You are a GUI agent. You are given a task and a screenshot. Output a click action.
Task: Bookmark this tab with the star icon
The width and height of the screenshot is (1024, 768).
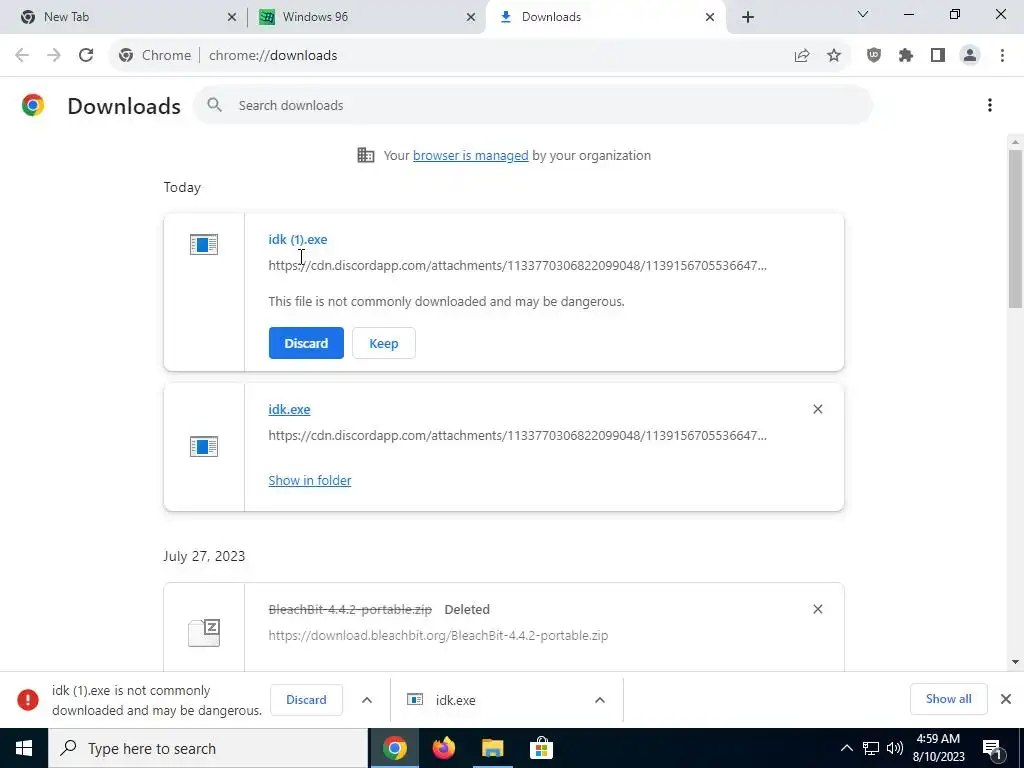point(834,56)
